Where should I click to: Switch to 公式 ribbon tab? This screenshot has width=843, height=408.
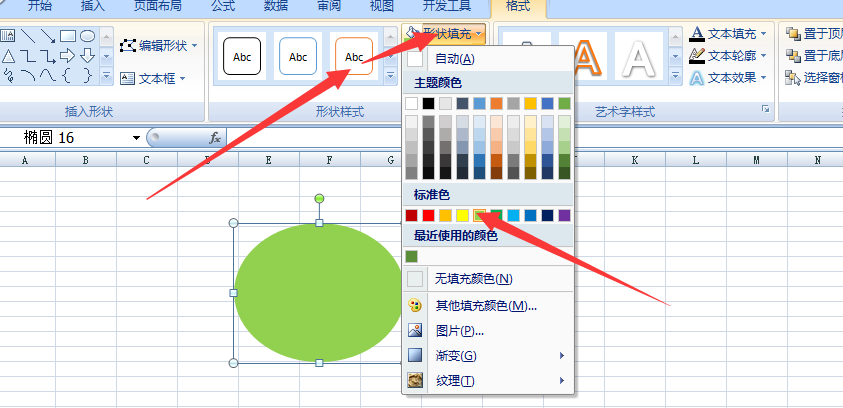223,6
